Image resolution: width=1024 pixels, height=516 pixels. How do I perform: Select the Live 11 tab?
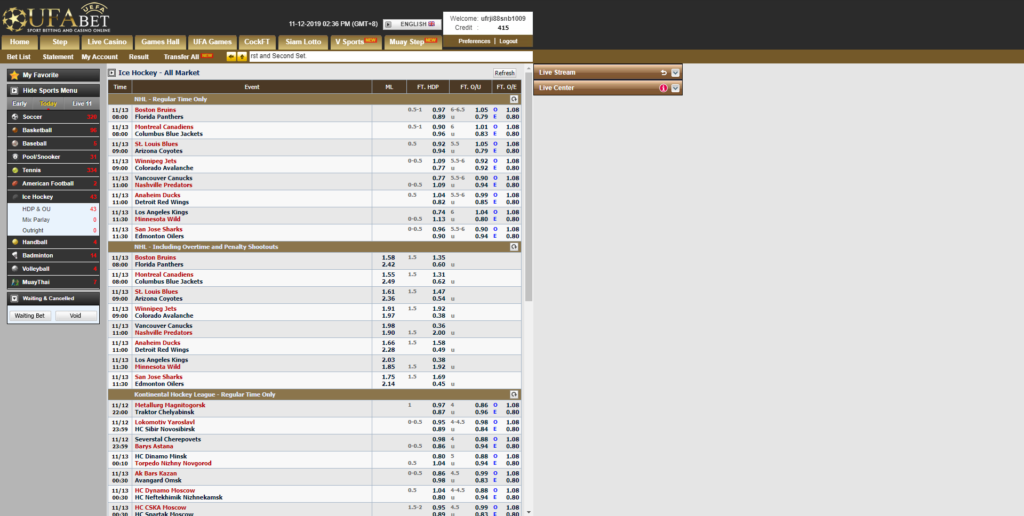point(82,104)
